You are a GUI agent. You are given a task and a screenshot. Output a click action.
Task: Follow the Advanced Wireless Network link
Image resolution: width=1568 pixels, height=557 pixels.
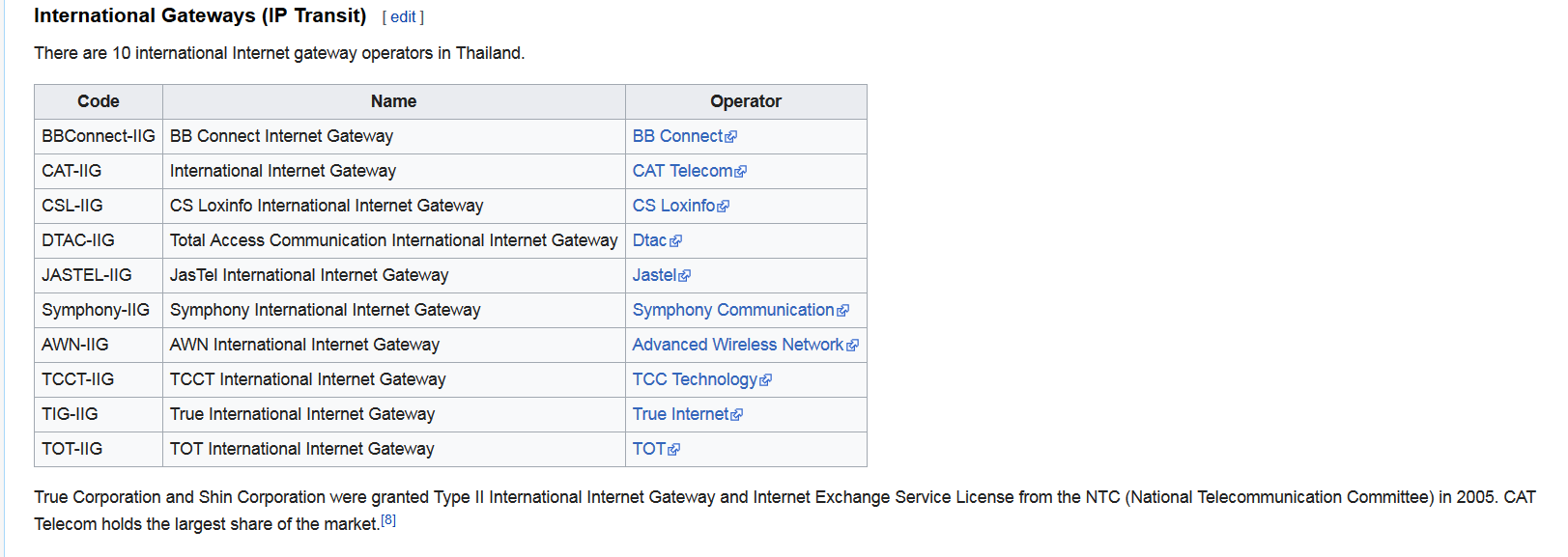coord(745,345)
